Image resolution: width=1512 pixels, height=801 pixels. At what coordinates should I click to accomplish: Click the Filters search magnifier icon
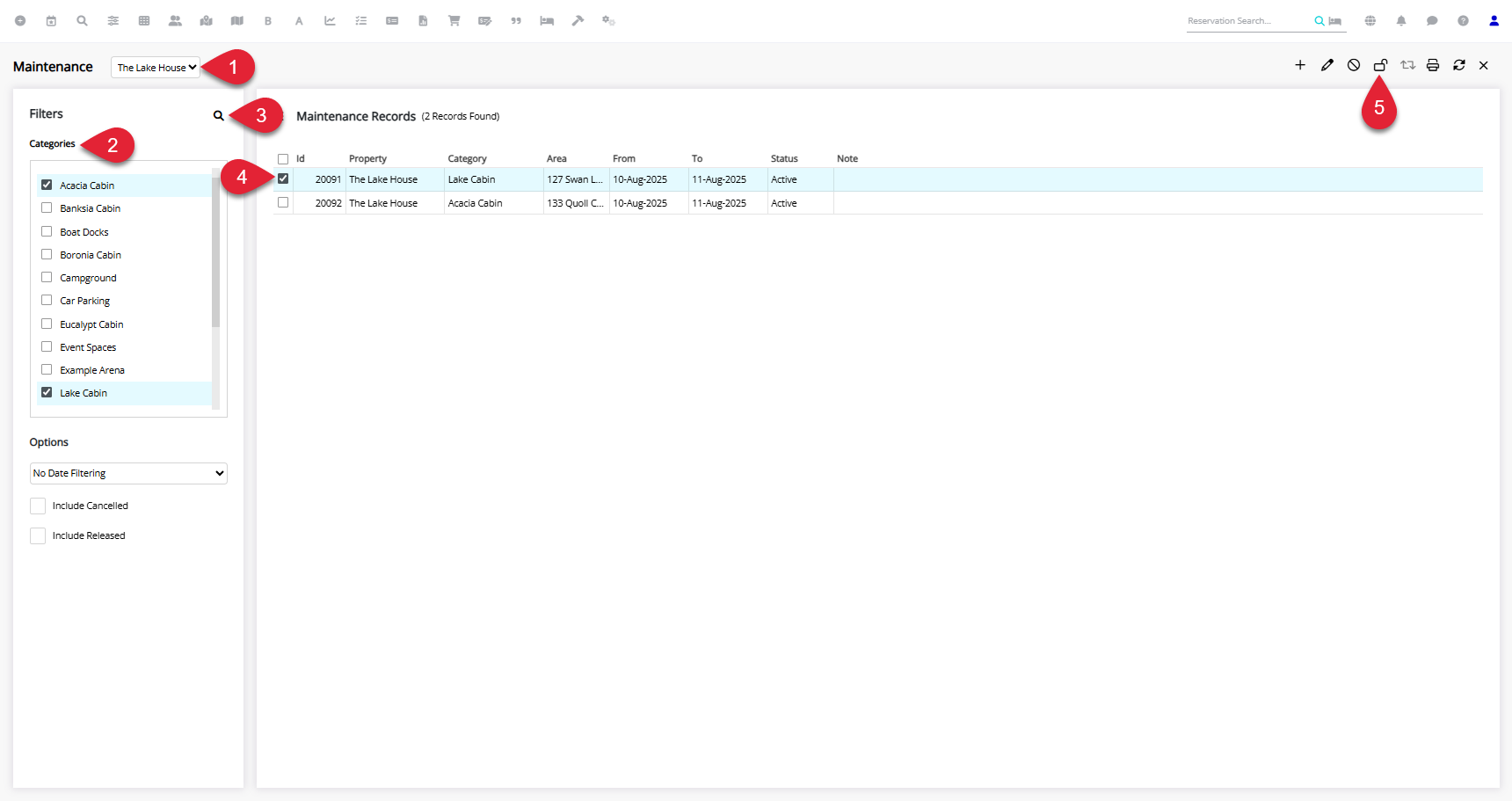[x=219, y=115]
